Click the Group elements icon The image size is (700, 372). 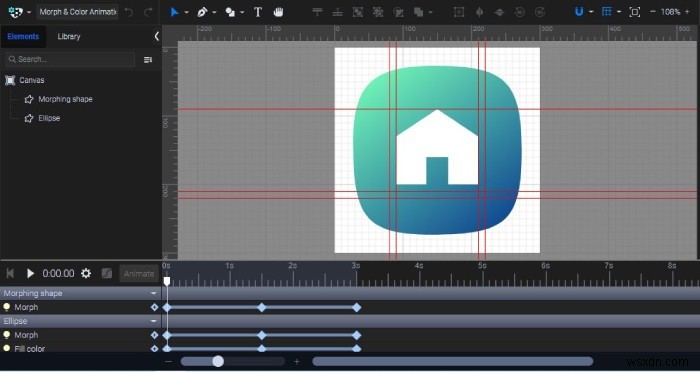click(358, 12)
